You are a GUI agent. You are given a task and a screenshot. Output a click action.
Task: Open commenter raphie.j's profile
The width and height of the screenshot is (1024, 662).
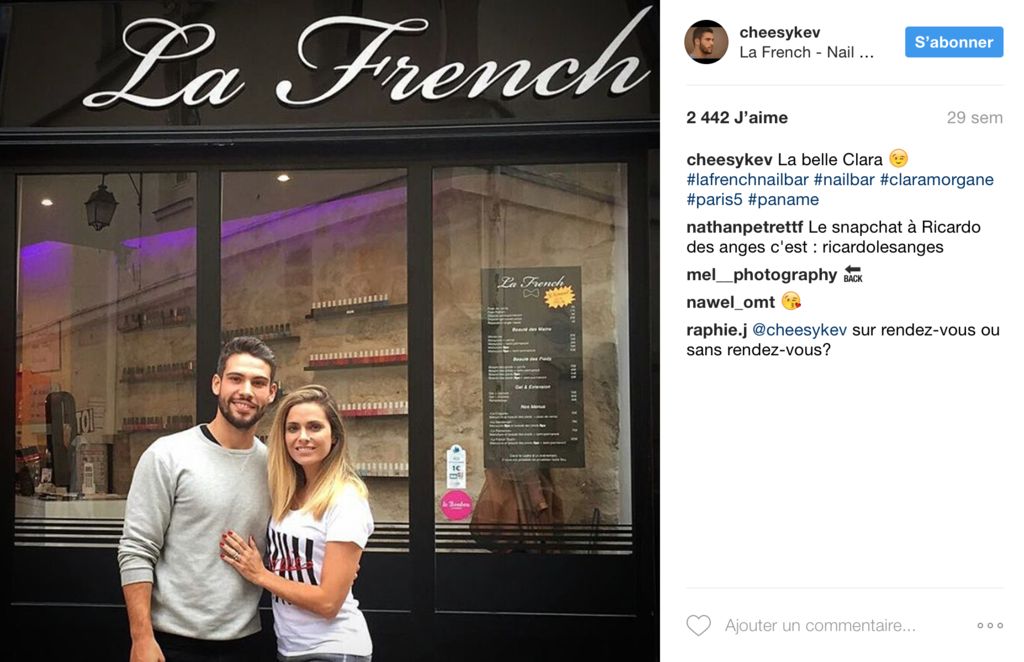tap(716, 330)
